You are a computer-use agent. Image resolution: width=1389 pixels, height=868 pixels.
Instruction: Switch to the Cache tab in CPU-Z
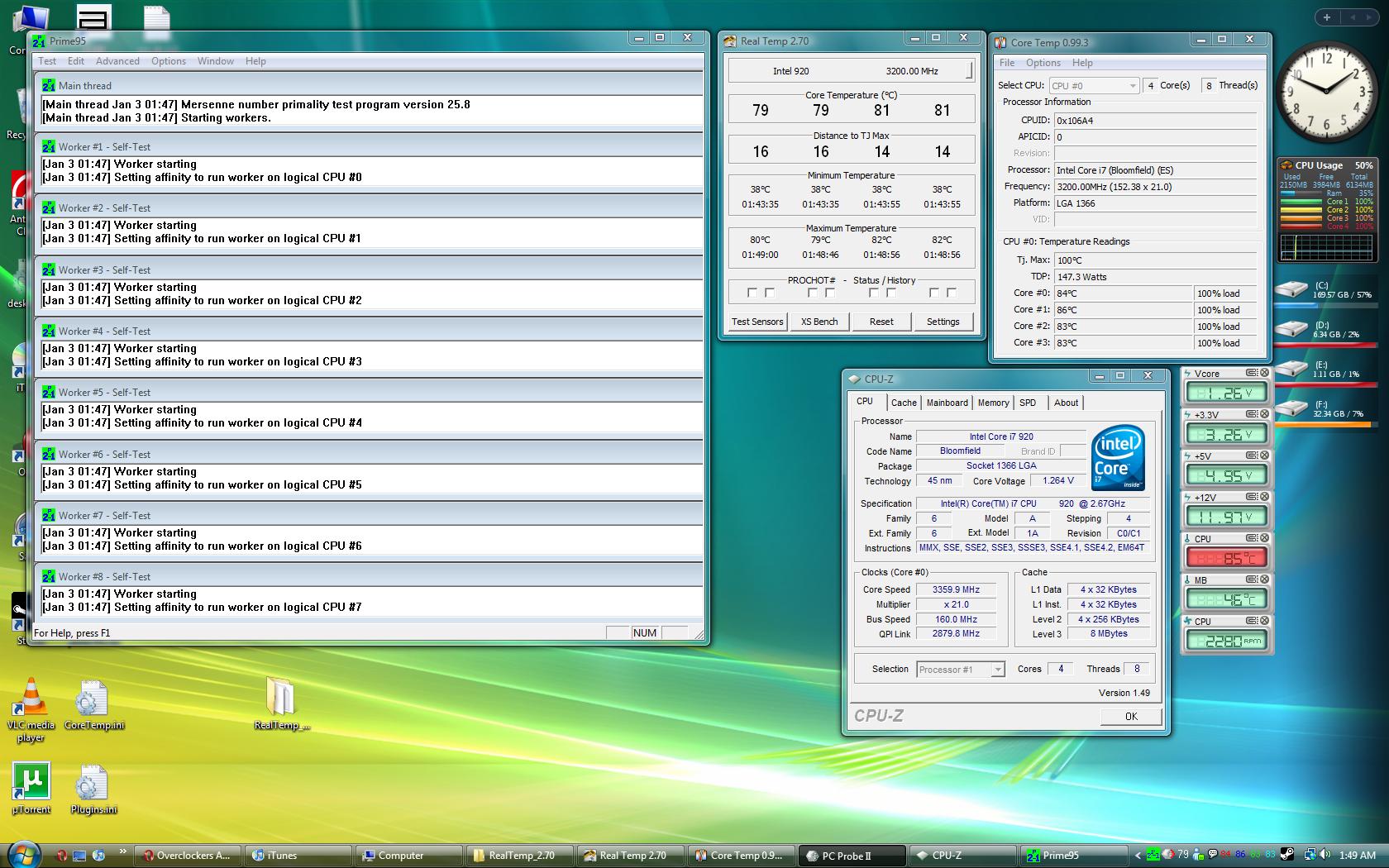904,403
